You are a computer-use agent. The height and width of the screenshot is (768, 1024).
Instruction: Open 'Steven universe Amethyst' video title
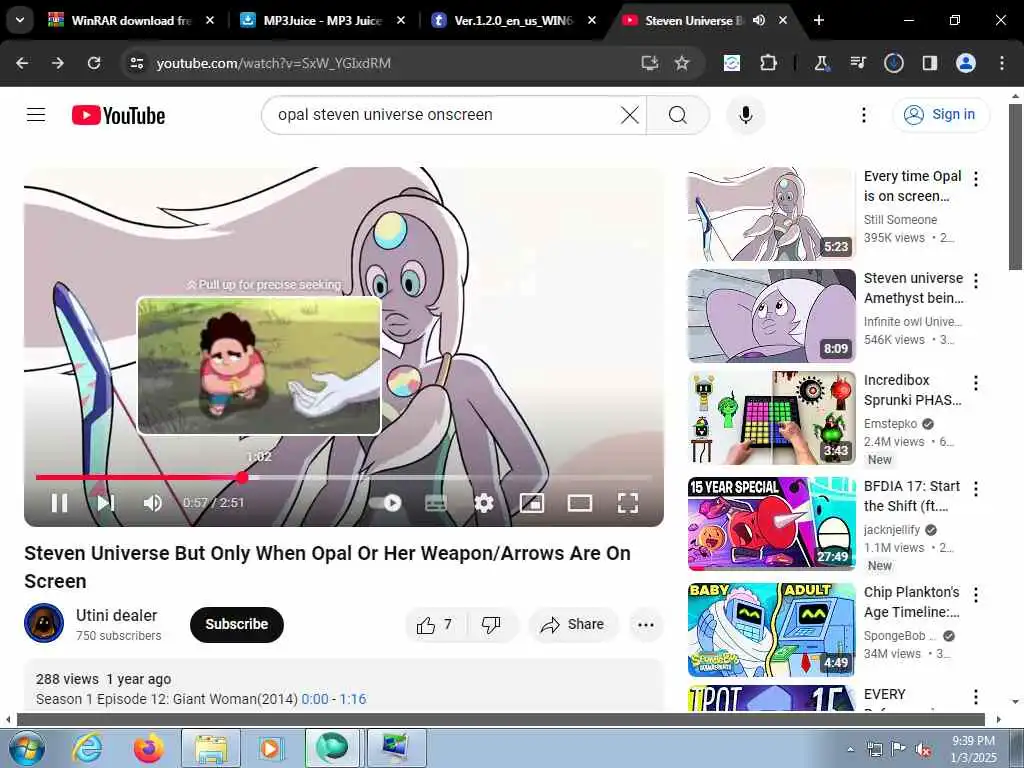point(913,288)
